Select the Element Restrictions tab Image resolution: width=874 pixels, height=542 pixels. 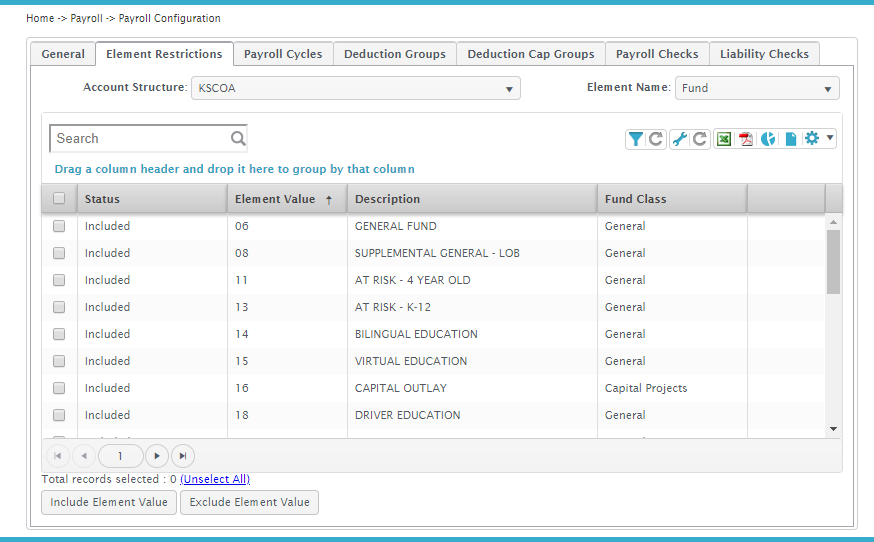[x=164, y=54]
